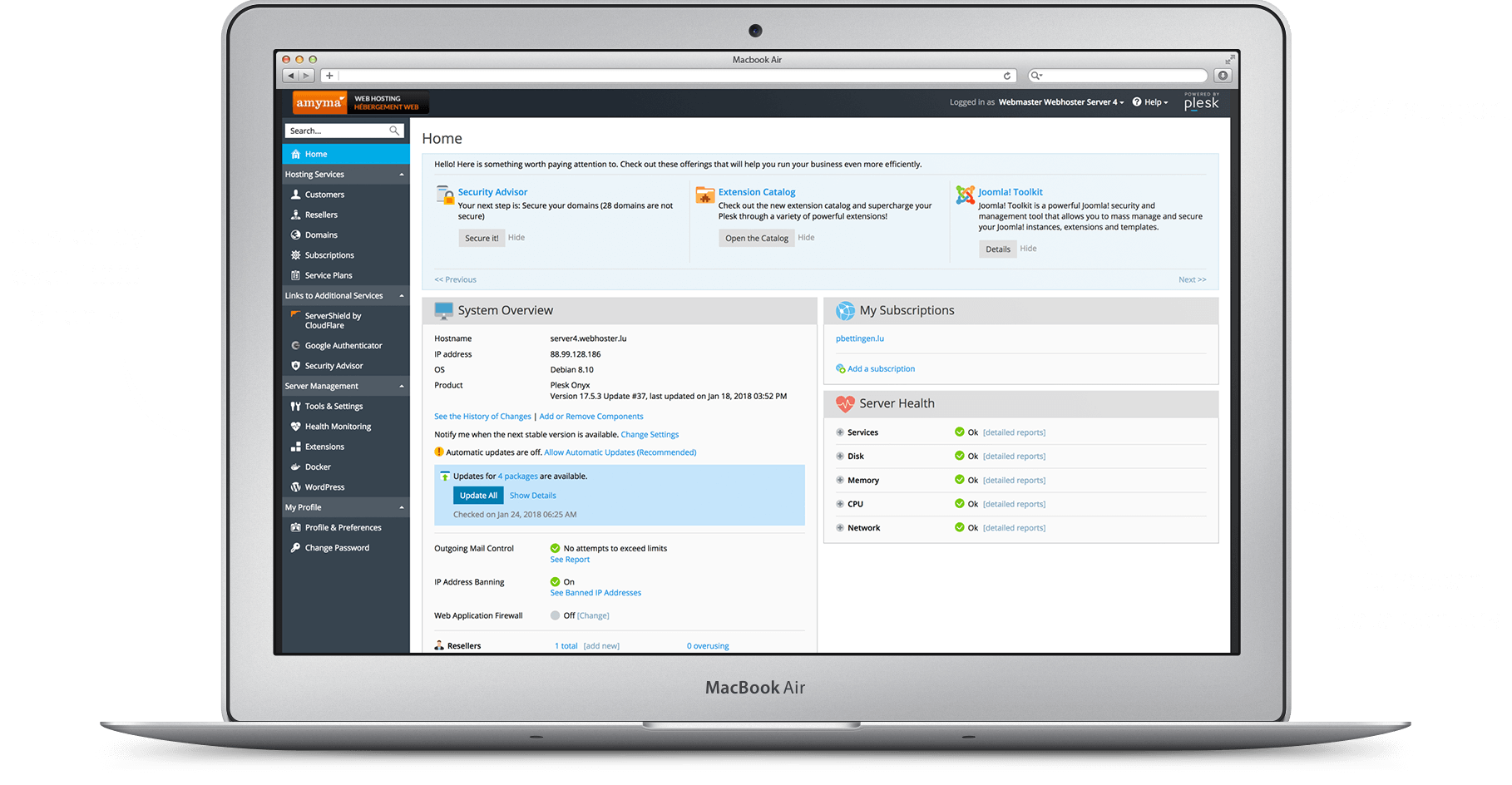Click Allow Automatic Updates (Recommended)
The height and width of the screenshot is (785, 1512).
click(x=620, y=452)
